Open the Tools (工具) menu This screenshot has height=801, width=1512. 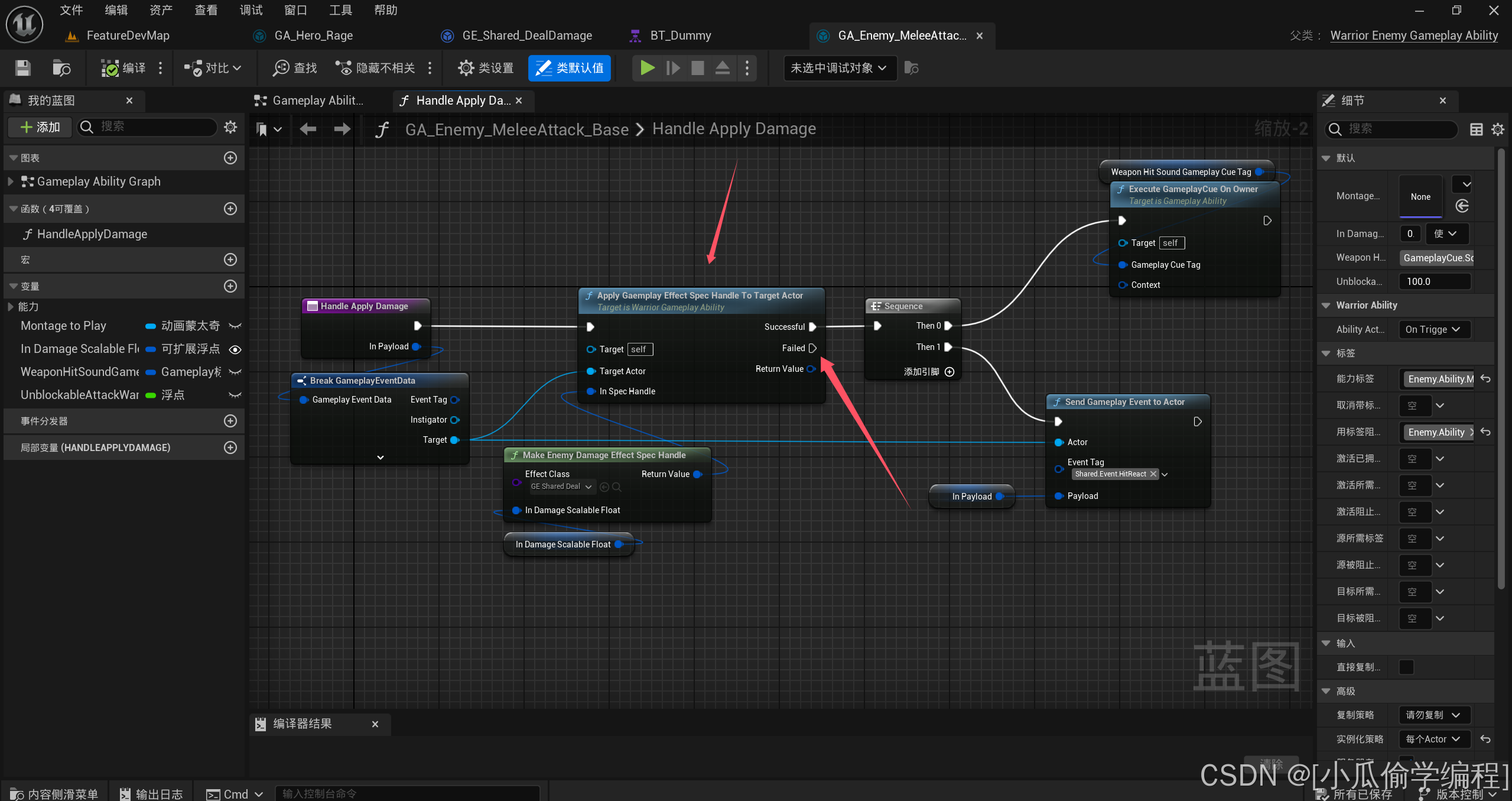pyautogui.click(x=341, y=10)
